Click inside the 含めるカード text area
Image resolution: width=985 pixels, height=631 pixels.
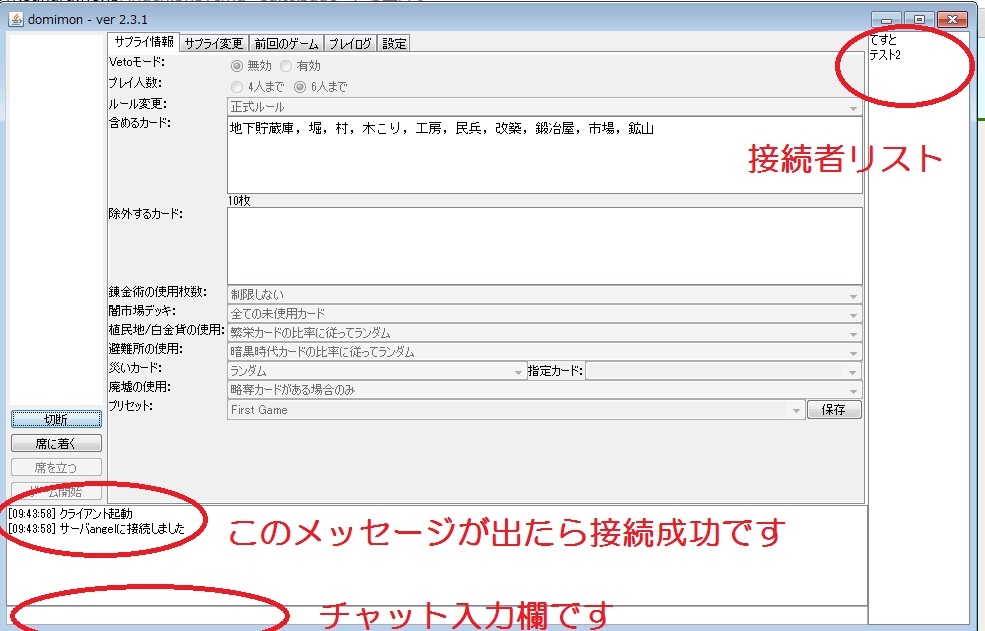click(x=544, y=155)
